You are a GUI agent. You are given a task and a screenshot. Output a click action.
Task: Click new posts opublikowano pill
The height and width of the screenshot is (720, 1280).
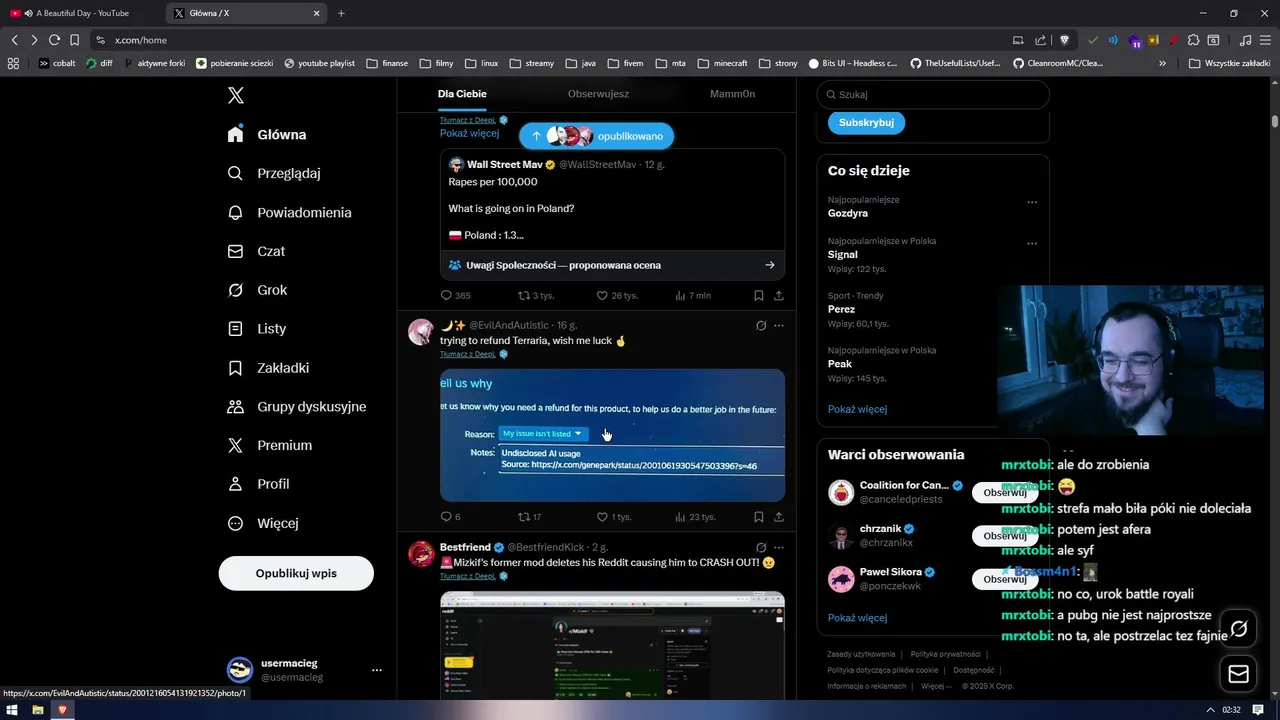click(596, 136)
